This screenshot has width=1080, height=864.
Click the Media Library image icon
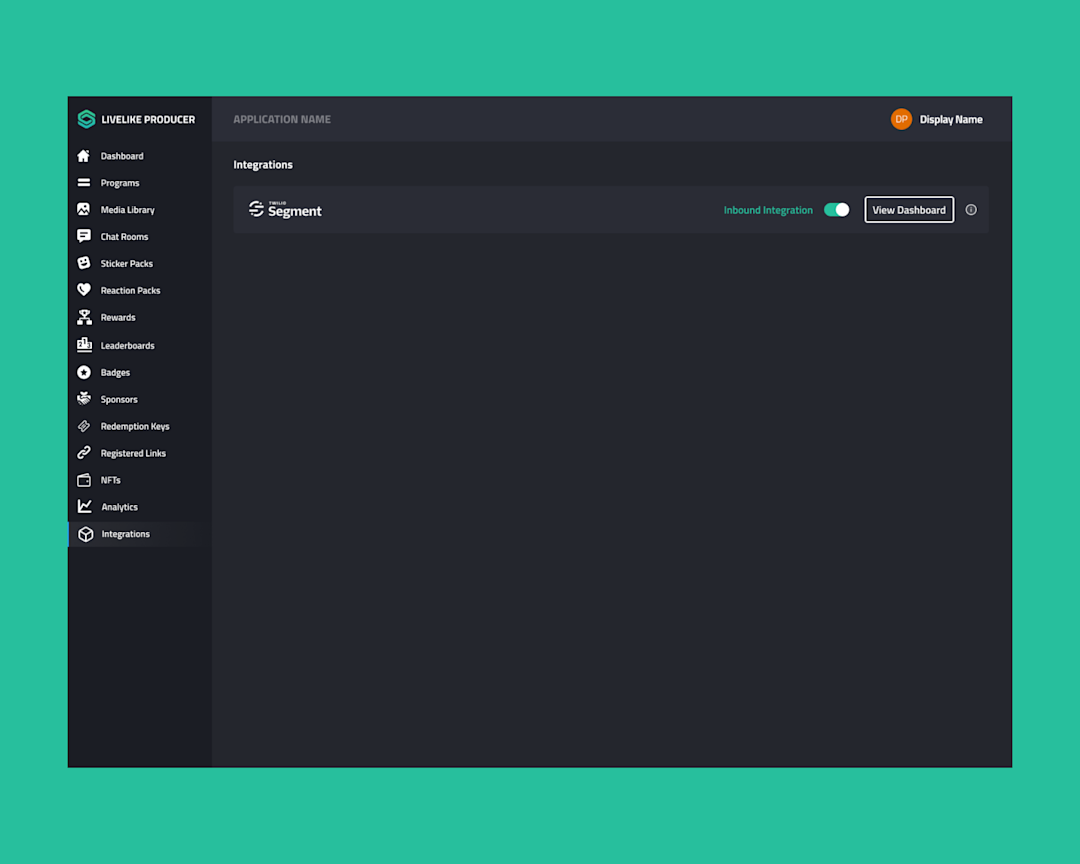(83, 209)
